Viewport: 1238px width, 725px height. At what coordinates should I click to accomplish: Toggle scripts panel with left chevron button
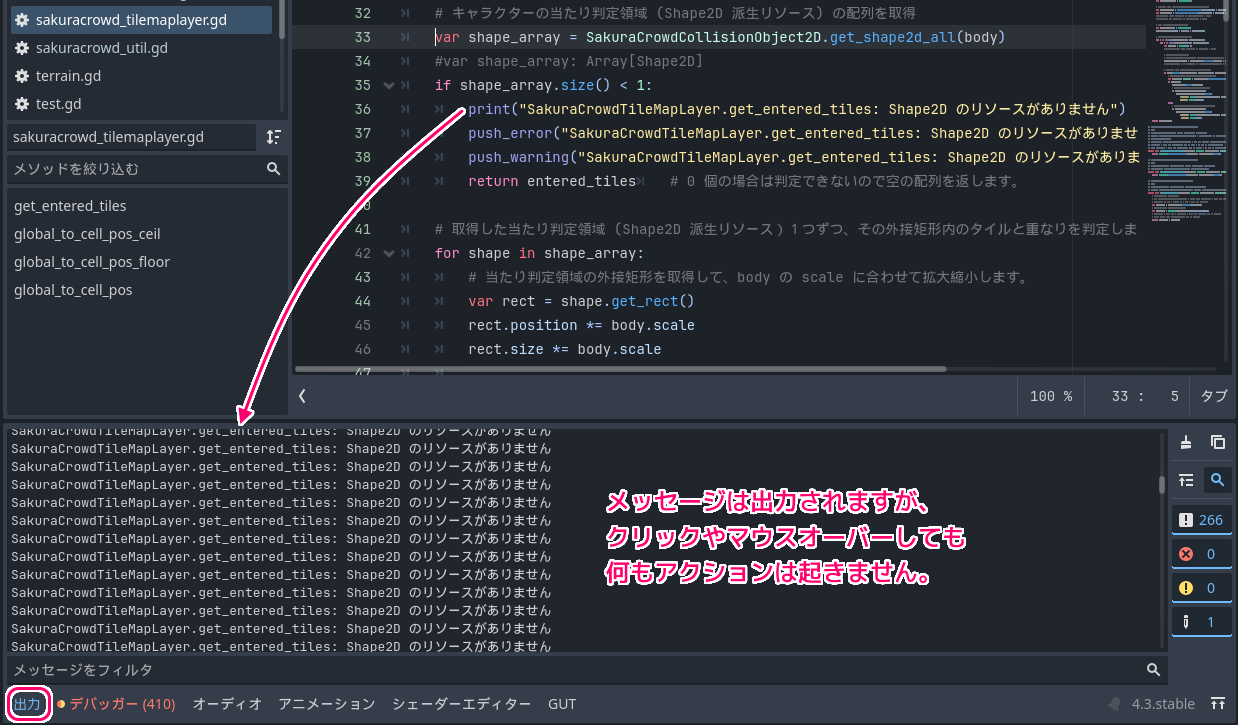302,396
